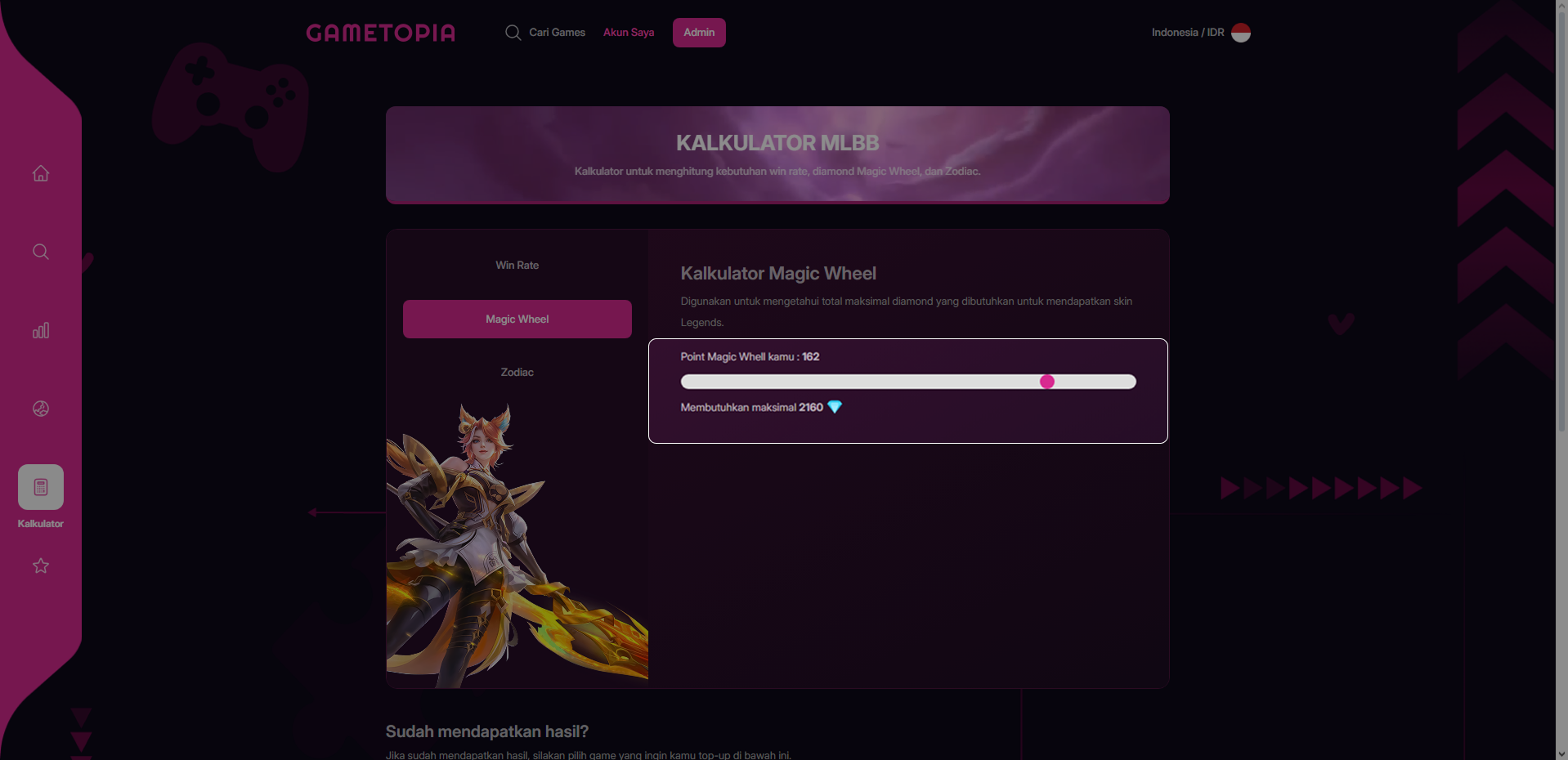Click the sidebar search magnifier icon
The width and height of the screenshot is (1568, 760).
(41, 252)
